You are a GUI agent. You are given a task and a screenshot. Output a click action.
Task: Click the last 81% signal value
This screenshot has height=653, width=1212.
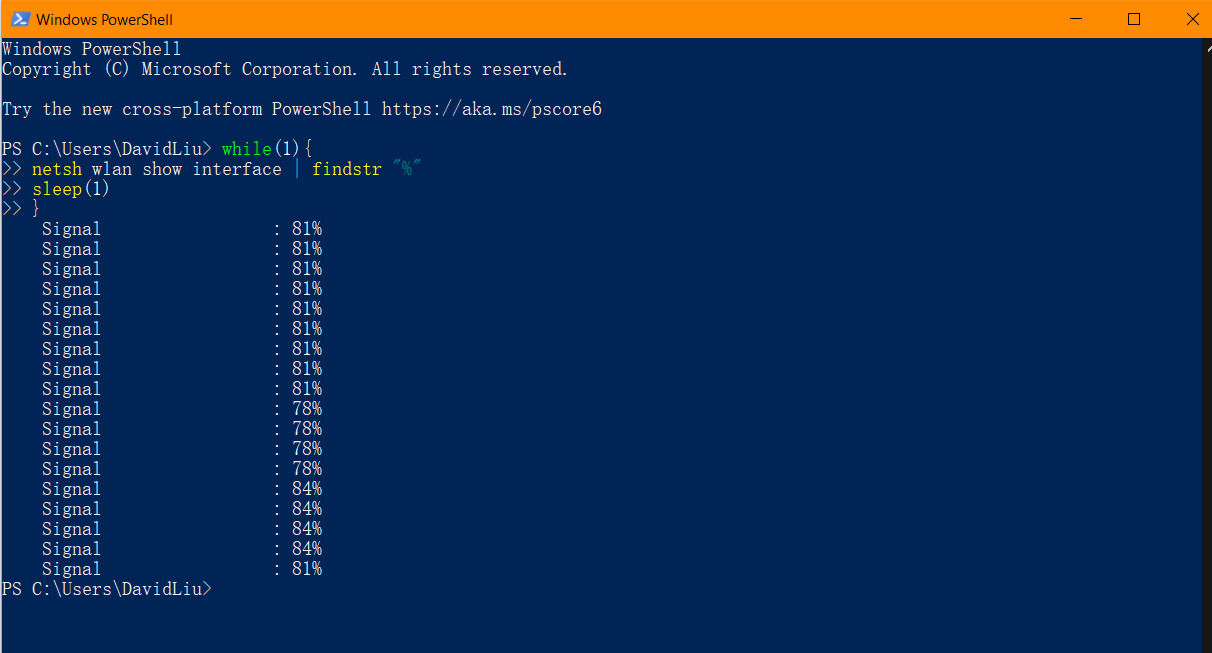306,569
